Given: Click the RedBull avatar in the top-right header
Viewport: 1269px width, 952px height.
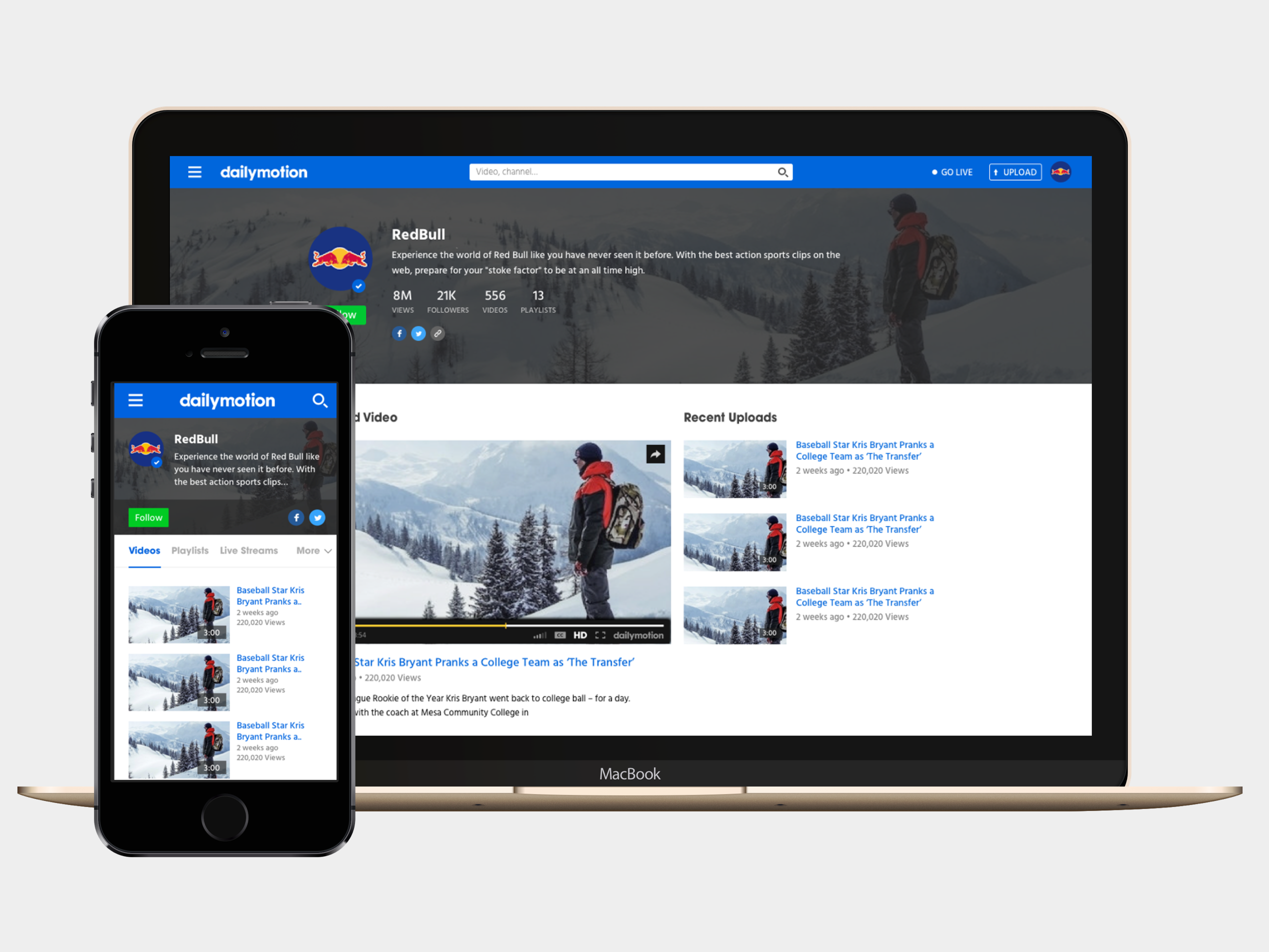Looking at the screenshot, I should click(1060, 172).
